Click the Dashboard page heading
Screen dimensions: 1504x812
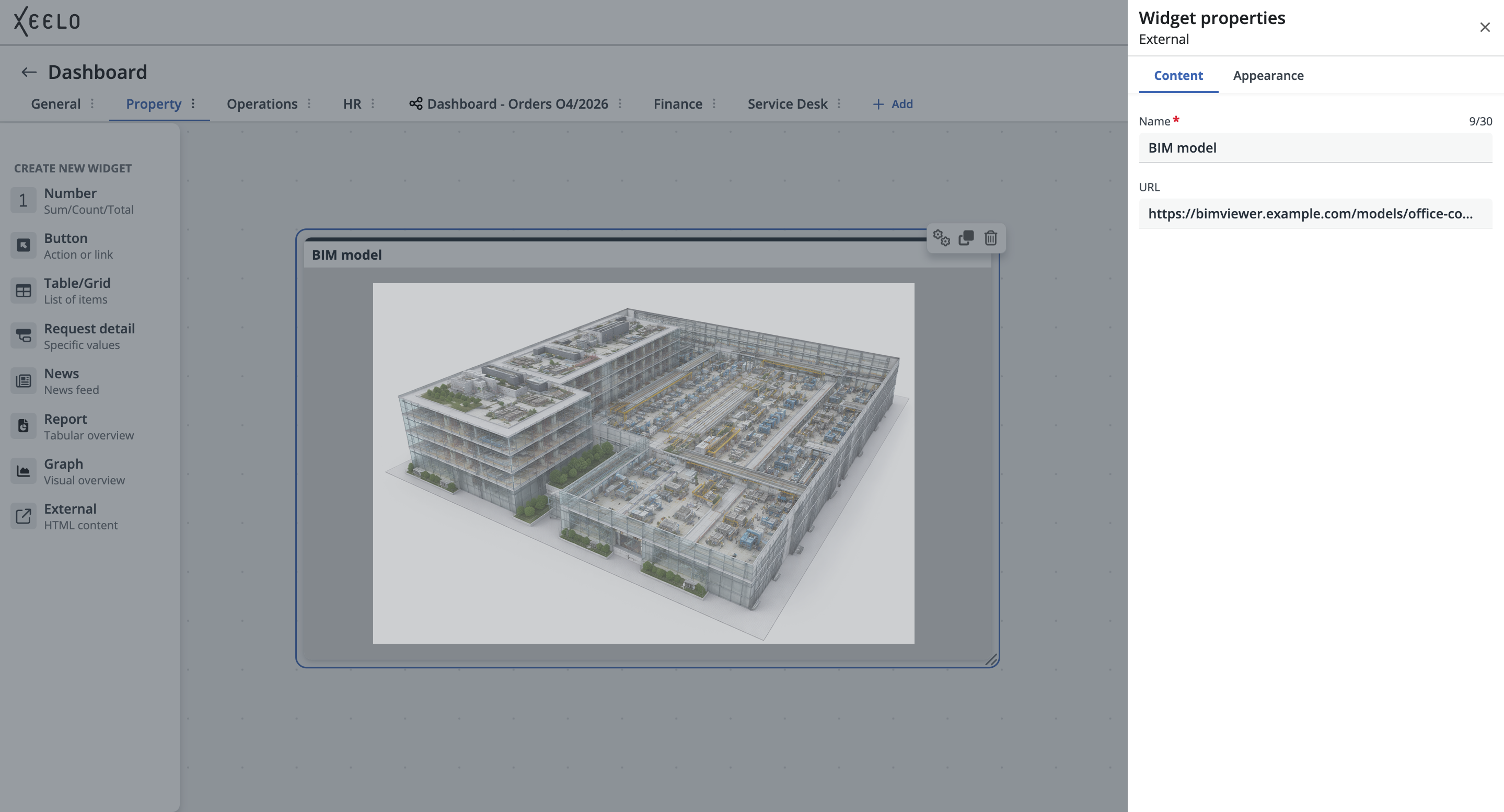(x=98, y=72)
